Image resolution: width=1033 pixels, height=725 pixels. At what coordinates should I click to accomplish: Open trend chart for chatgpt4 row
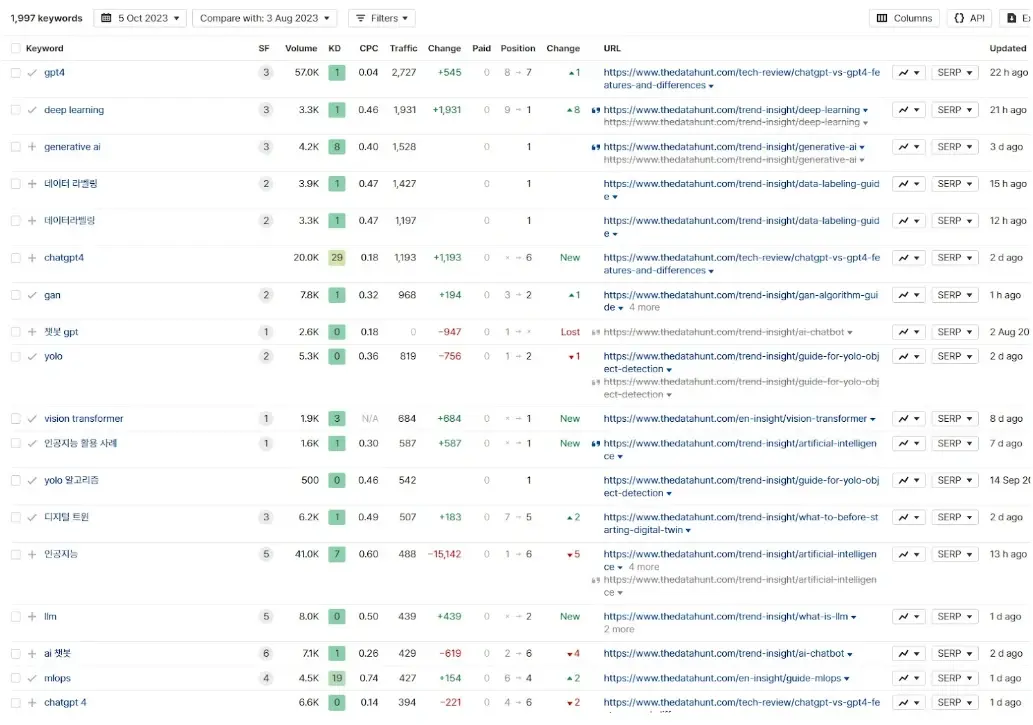[x=909, y=258]
